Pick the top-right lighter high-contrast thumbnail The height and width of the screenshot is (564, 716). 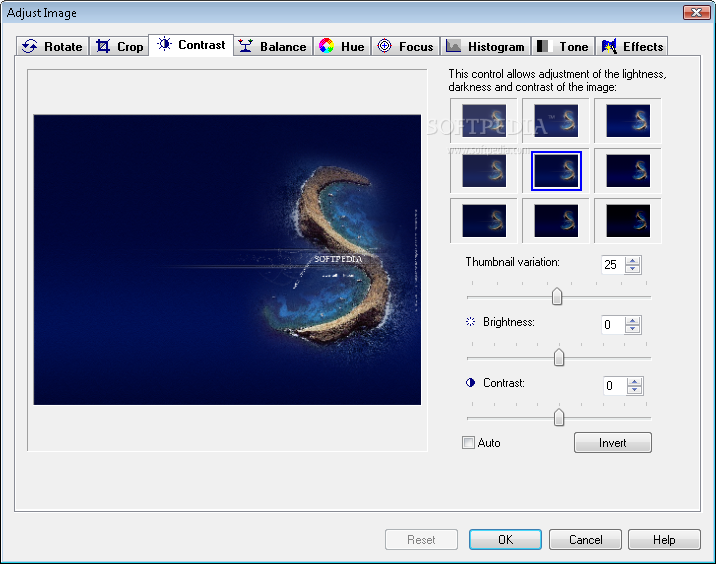628,121
